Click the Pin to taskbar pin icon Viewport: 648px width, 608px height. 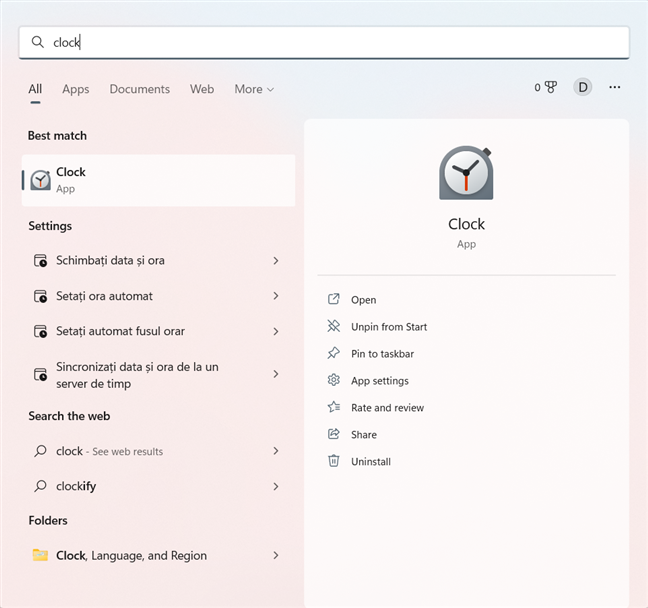coord(334,353)
